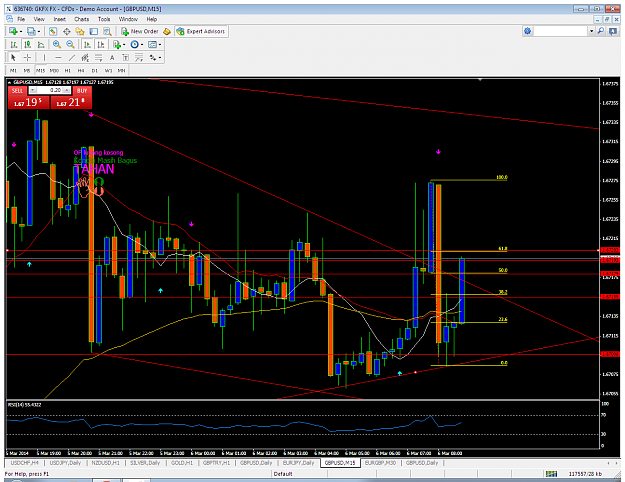Open the Indicators list icon
The image size is (625, 482).
coord(117,44)
